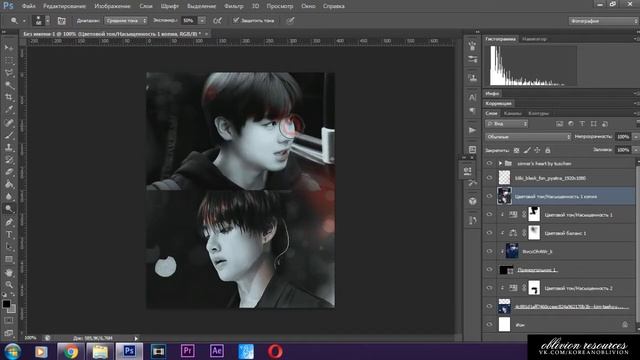Toggle tablet pressure icon in options bar

click(290, 20)
